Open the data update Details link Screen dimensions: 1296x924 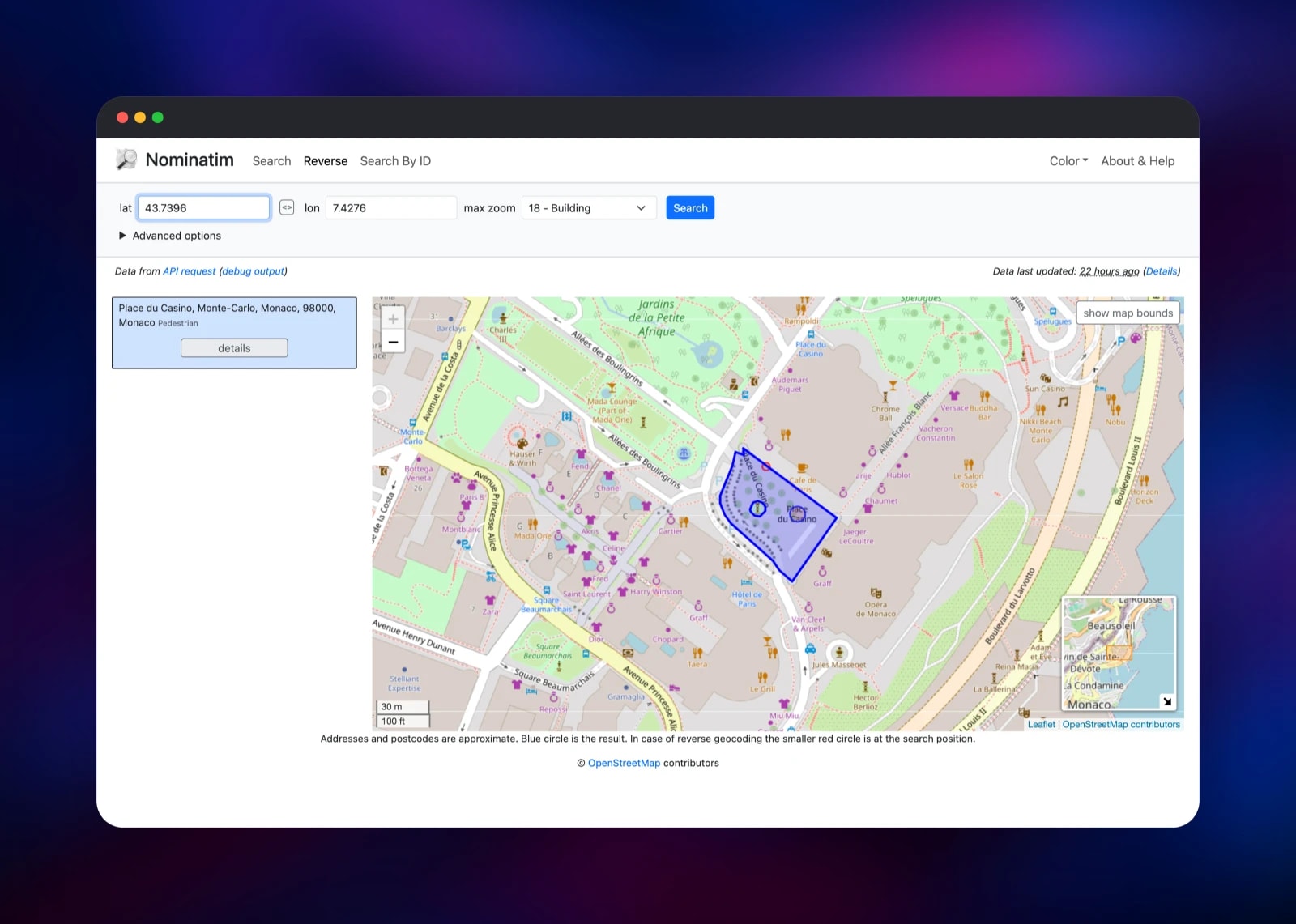(1162, 271)
